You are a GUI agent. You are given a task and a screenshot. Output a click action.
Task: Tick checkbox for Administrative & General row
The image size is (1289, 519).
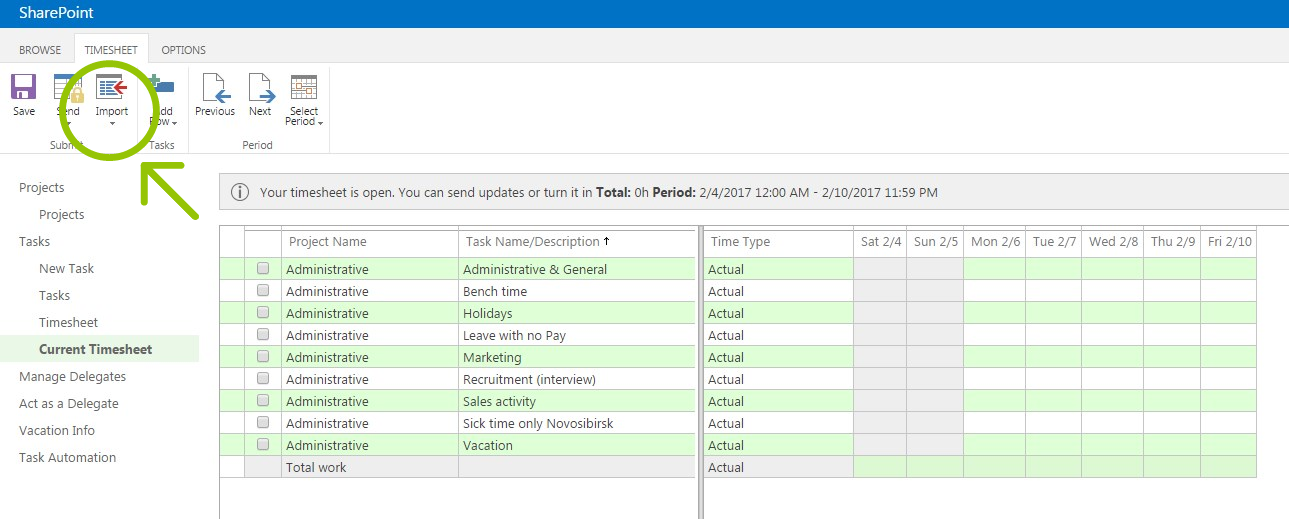coord(263,268)
